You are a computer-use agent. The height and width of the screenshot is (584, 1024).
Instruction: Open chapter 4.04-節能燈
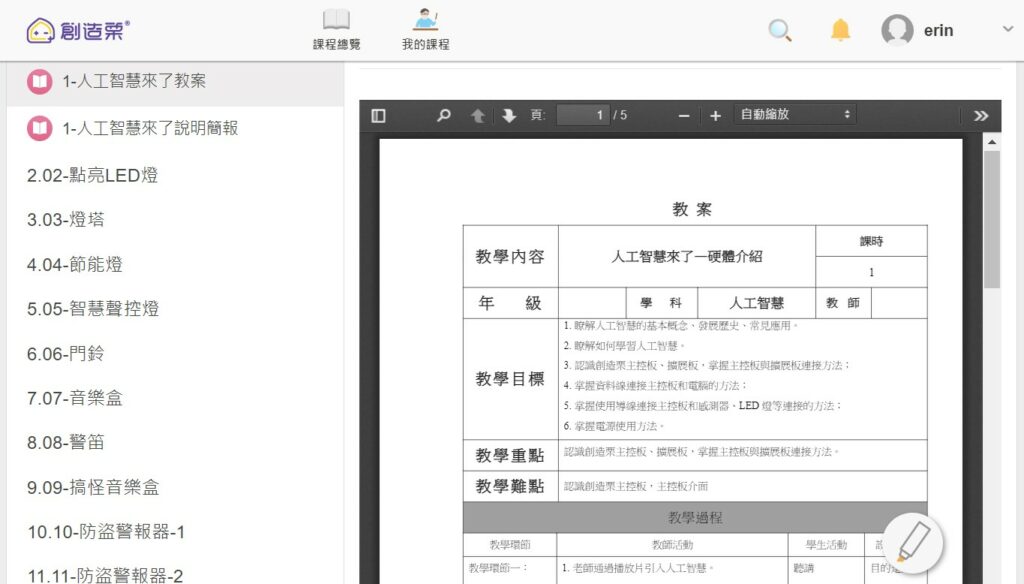(x=74, y=265)
